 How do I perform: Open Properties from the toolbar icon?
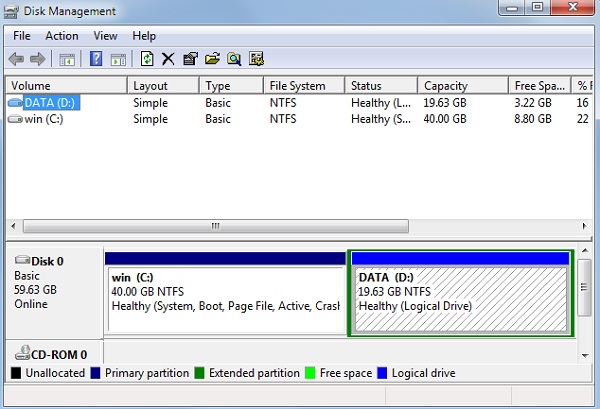190,59
